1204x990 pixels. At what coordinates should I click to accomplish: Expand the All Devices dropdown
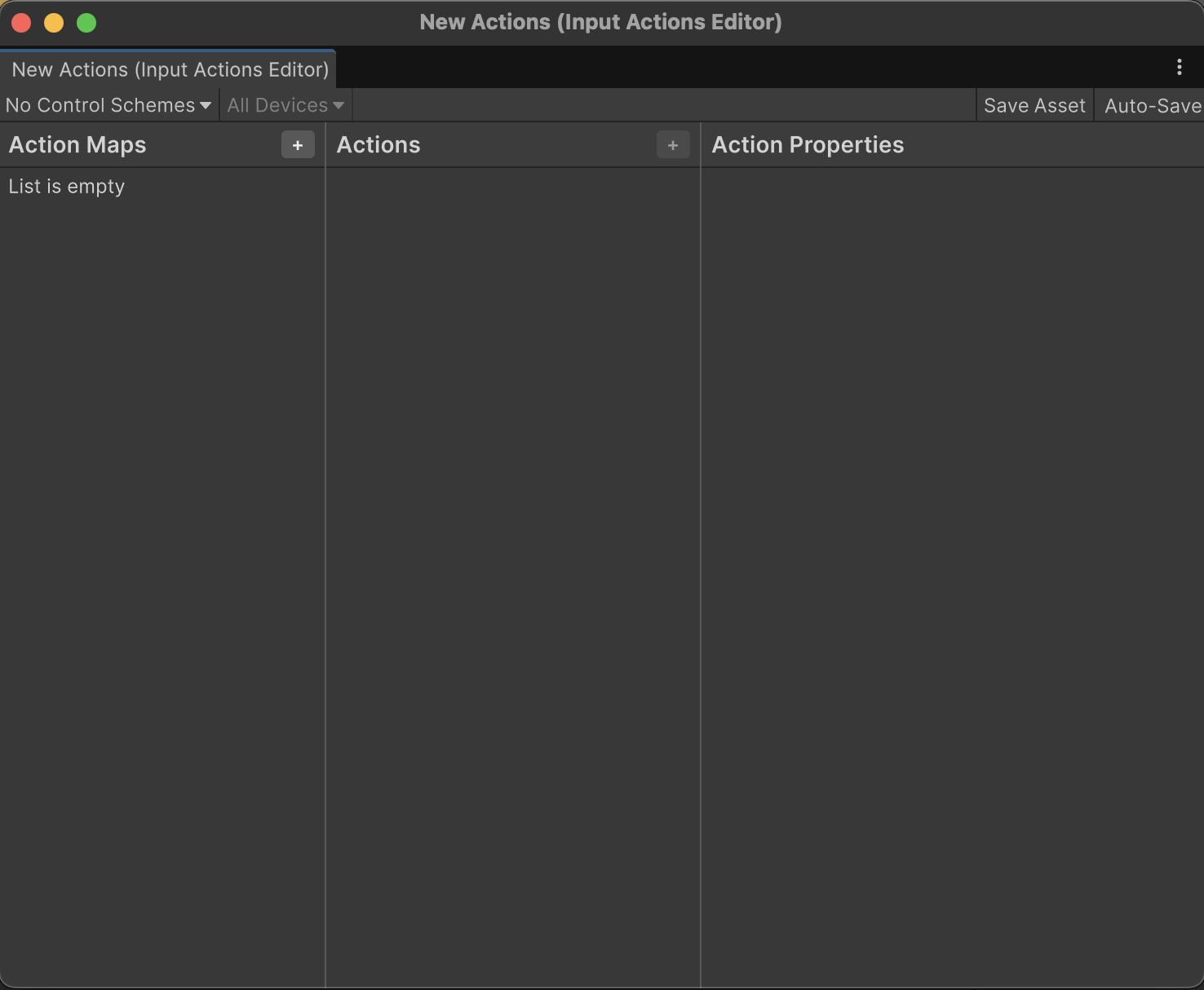pyautogui.click(x=286, y=106)
